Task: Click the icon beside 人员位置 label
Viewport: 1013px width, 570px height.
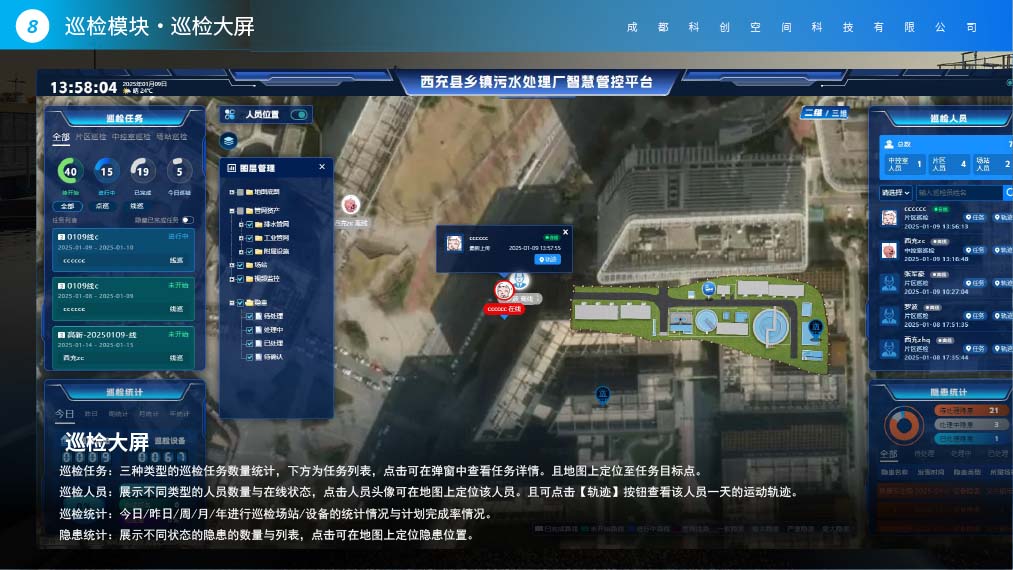Action: (x=230, y=115)
